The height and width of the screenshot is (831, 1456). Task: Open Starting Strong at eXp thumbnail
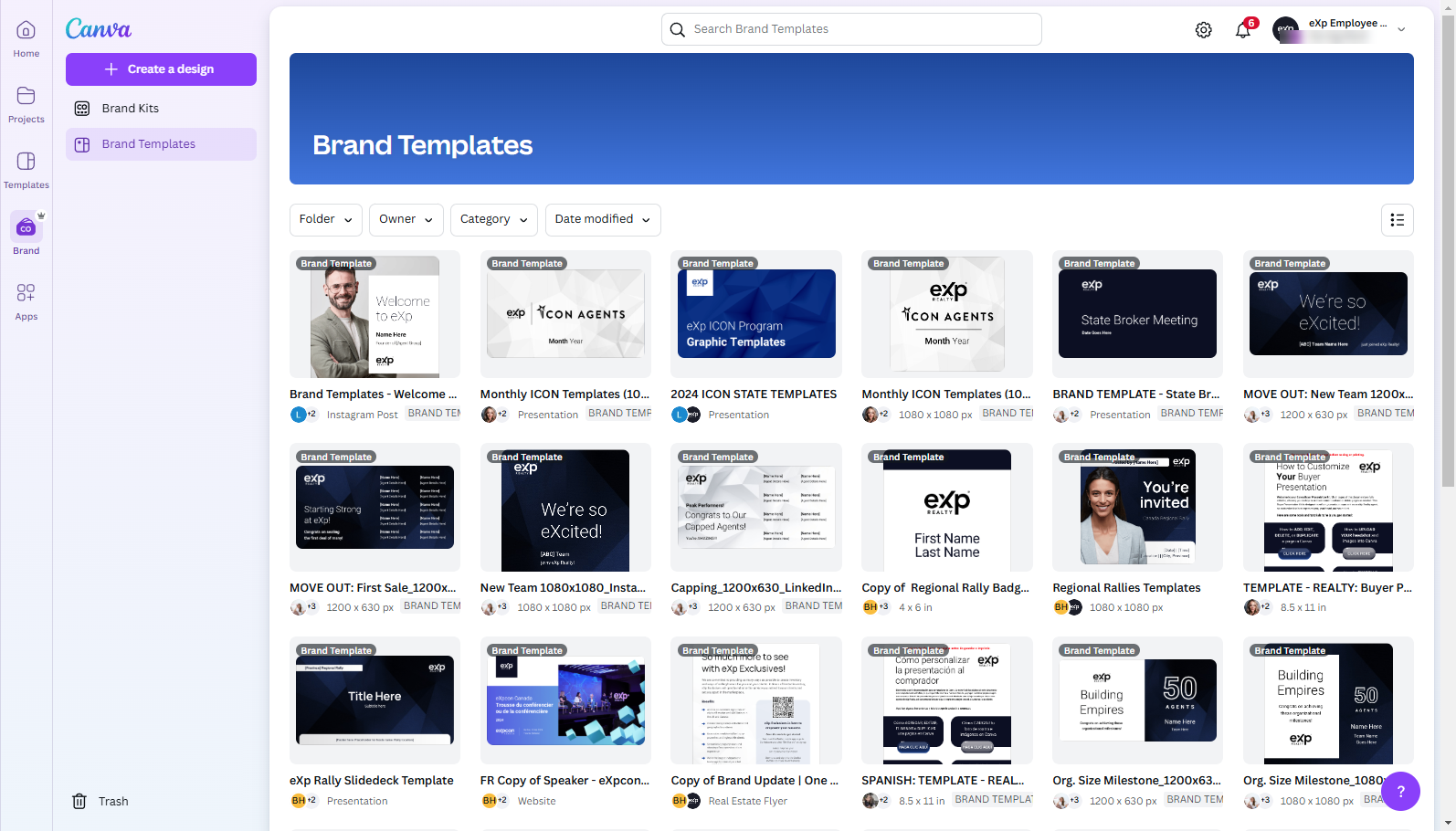point(375,507)
